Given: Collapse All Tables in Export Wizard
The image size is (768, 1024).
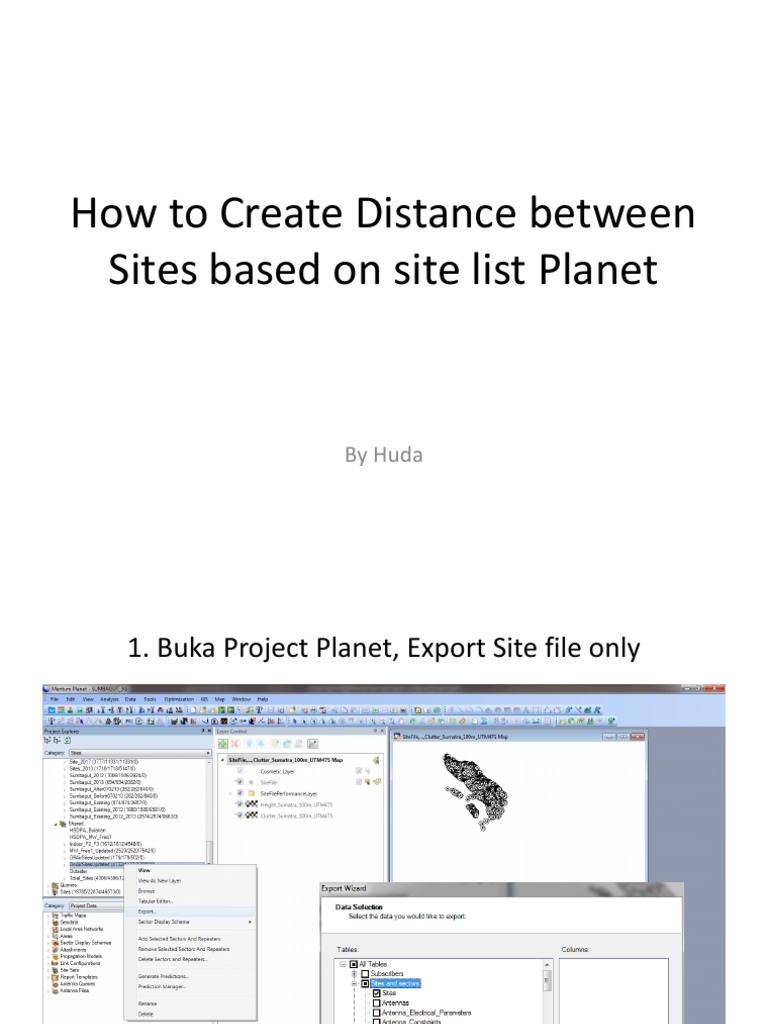Looking at the screenshot, I should pos(343,964).
